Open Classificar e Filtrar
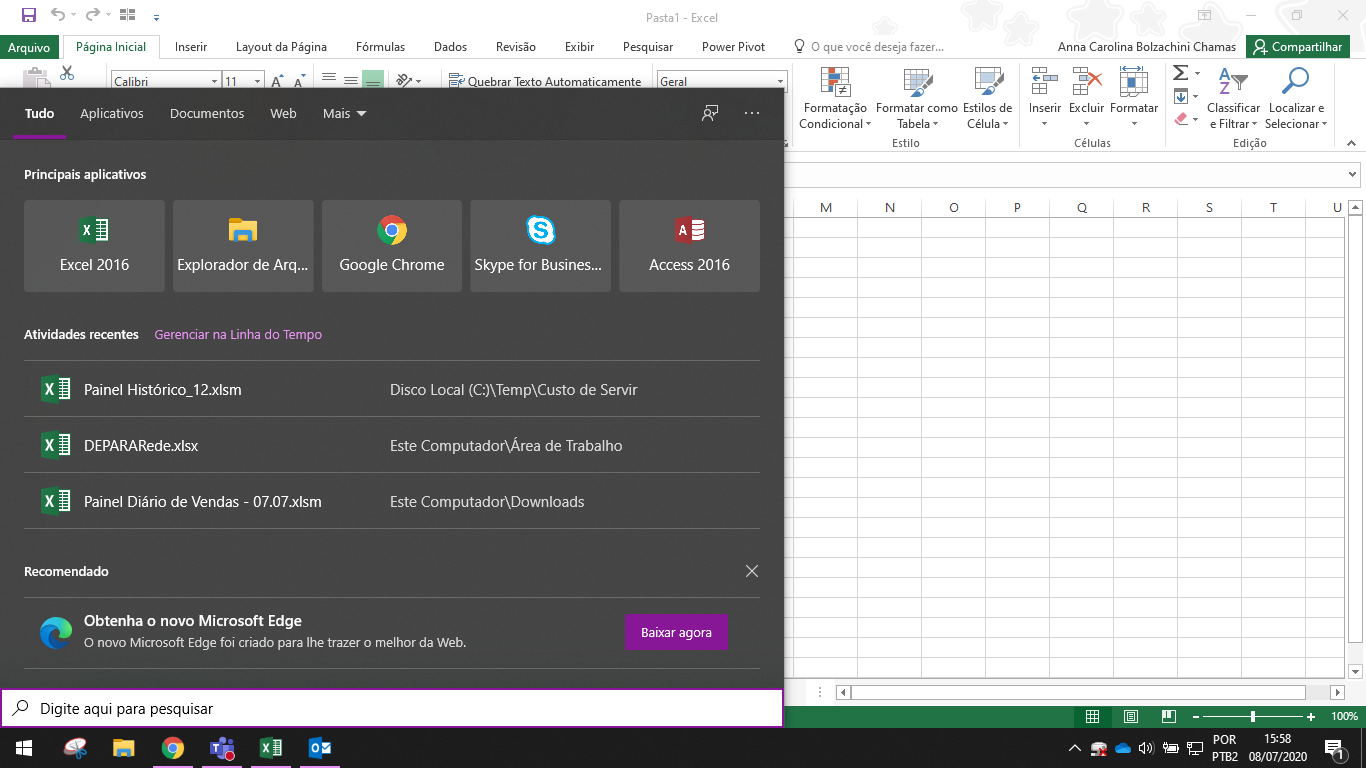The image size is (1366, 768). pos(1233,98)
